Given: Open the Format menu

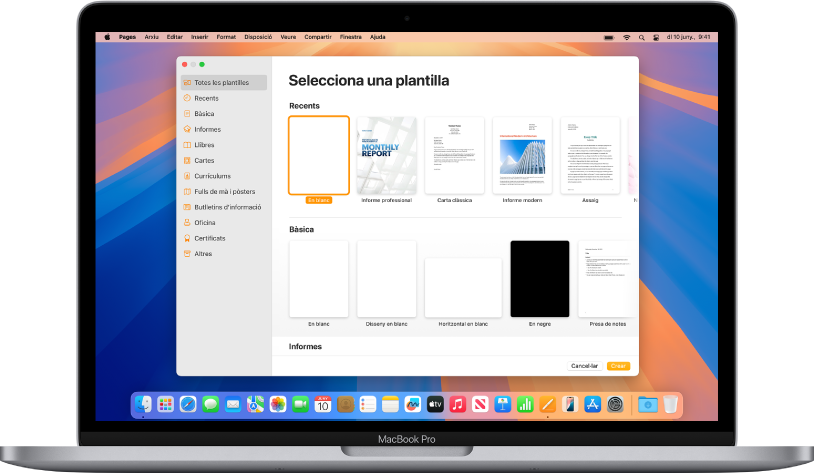Looking at the screenshot, I should coord(226,37).
